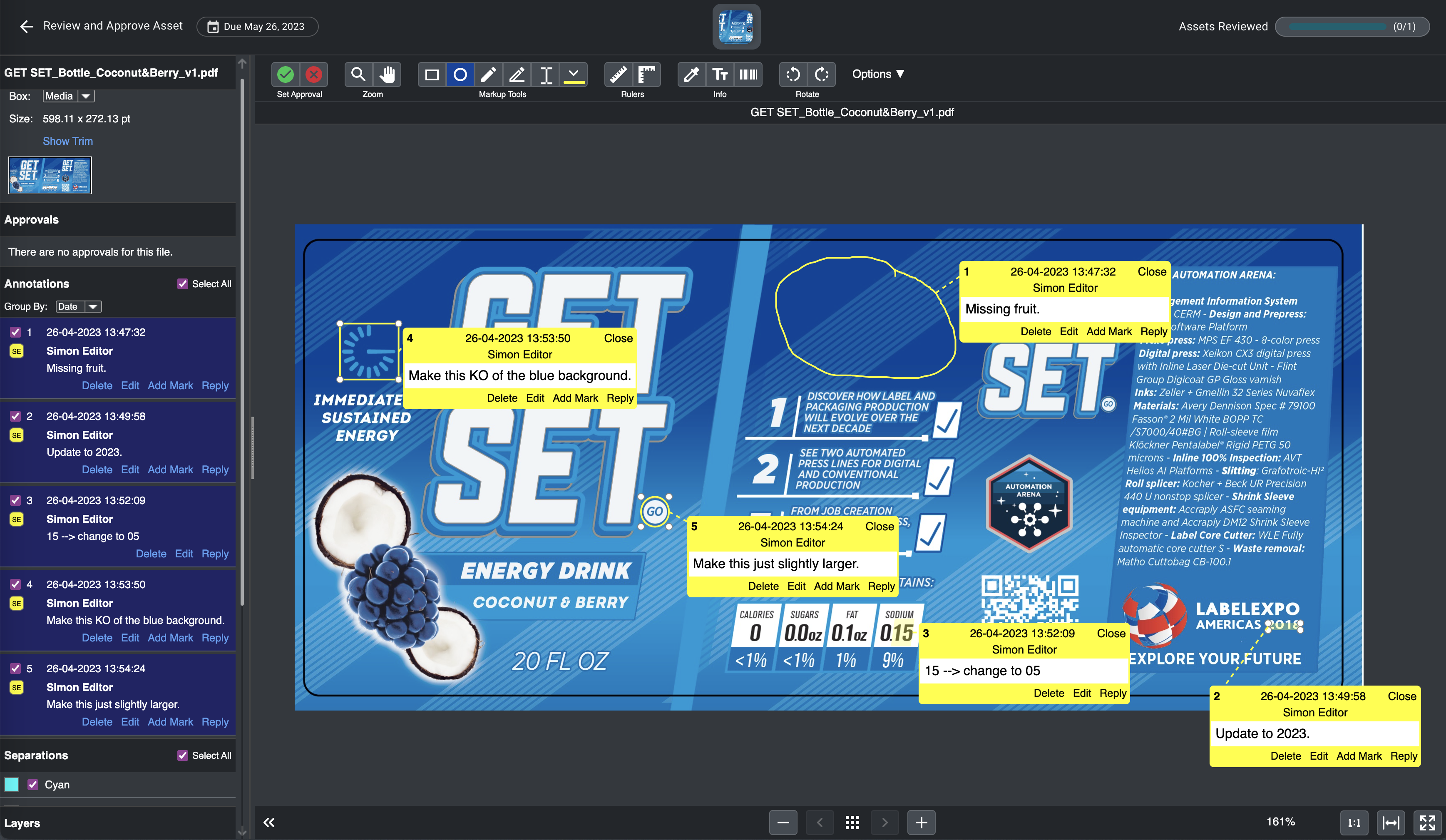Toggle checkbox for annotation 5

[15, 668]
